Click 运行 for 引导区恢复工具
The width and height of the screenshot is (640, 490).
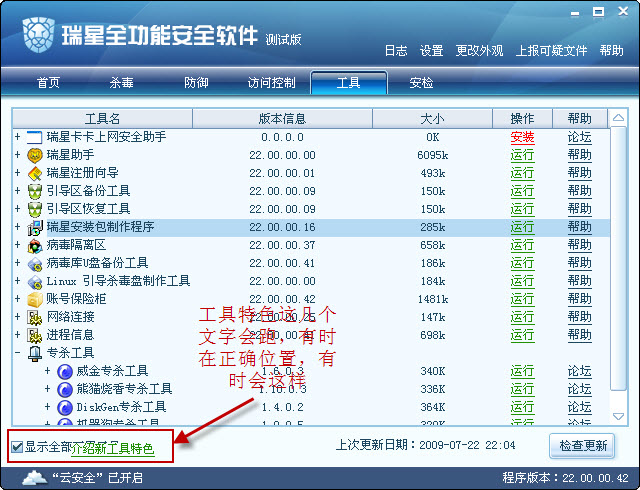pos(522,209)
